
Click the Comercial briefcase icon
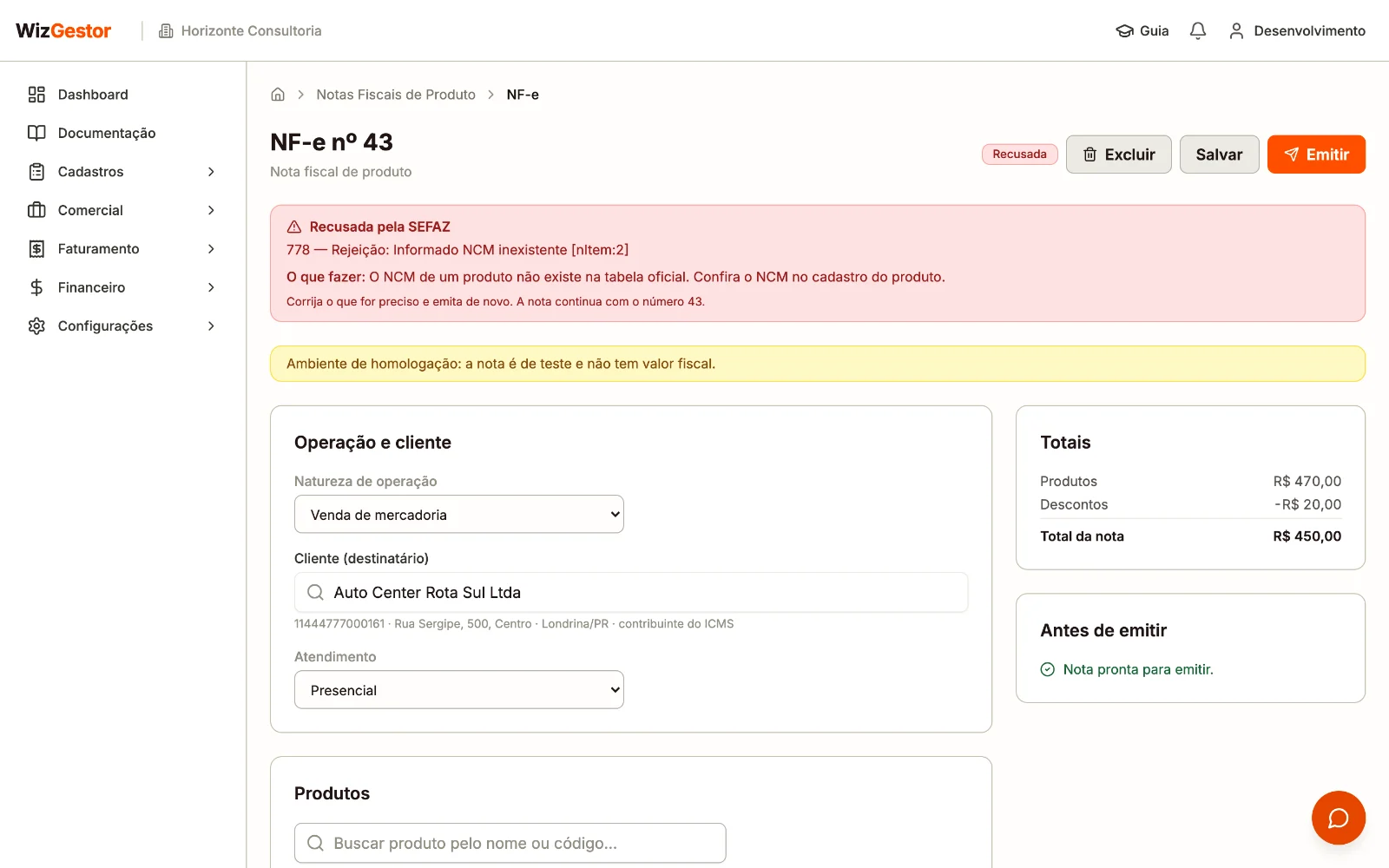36,210
